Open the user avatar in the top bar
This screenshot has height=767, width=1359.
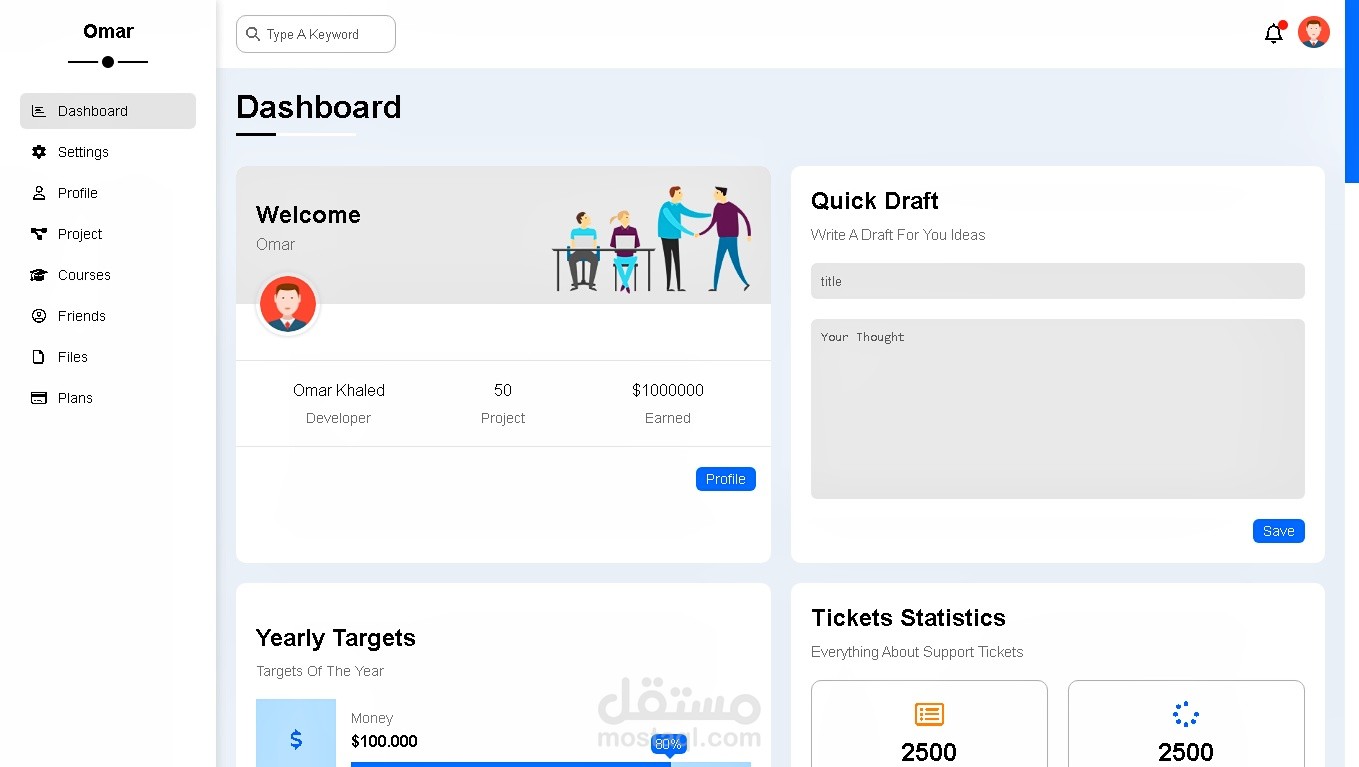tap(1313, 31)
